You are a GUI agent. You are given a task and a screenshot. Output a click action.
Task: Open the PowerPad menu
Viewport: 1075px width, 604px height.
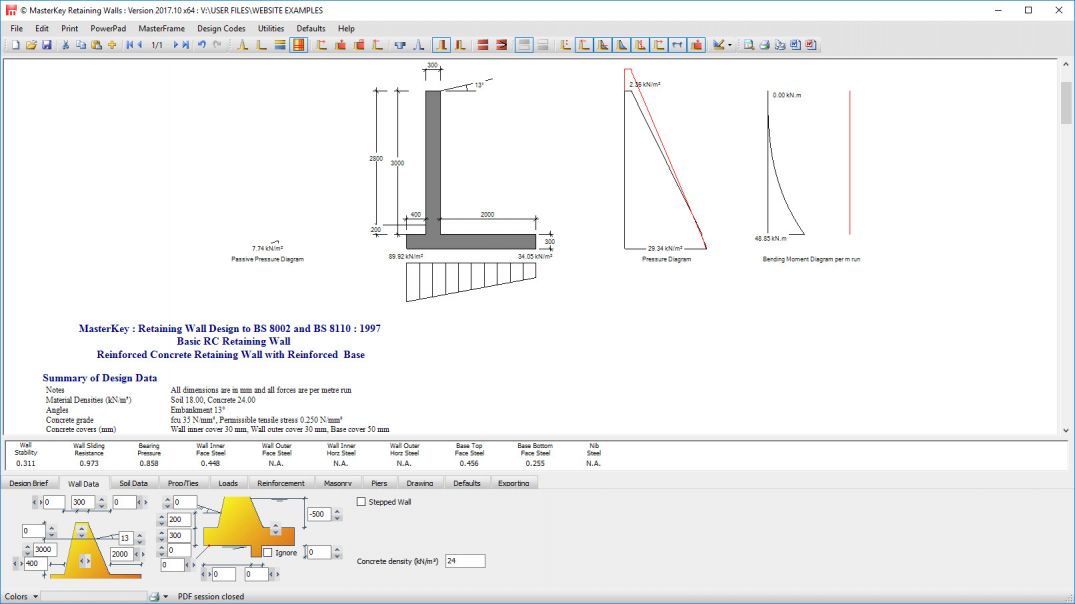[108, 28]
